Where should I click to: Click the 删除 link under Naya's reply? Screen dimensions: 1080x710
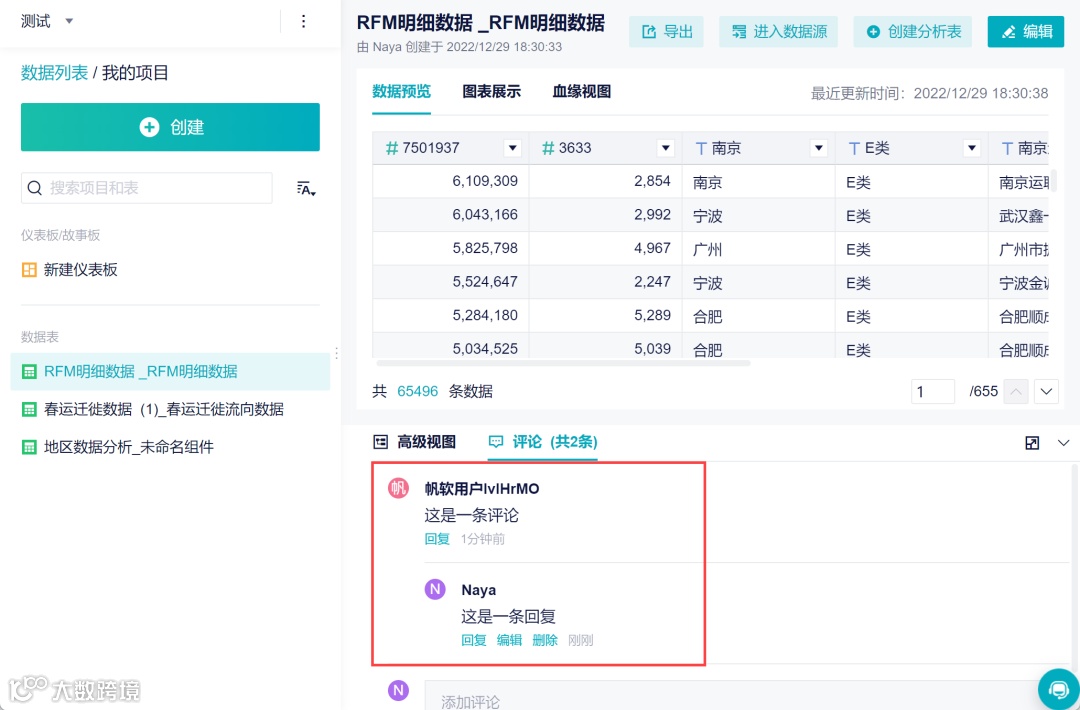[544, 640]
